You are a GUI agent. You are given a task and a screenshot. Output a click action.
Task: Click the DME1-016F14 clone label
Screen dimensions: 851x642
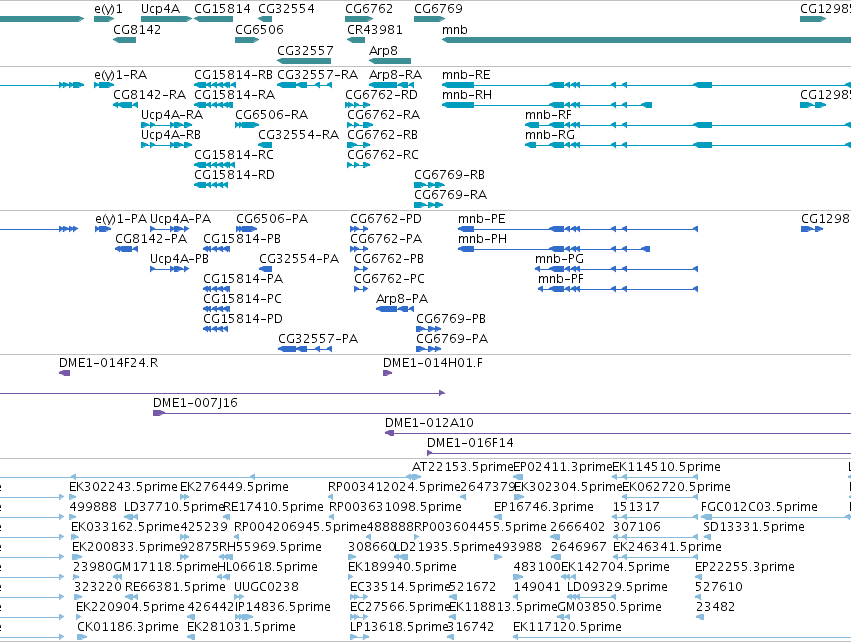pos(471,443)
